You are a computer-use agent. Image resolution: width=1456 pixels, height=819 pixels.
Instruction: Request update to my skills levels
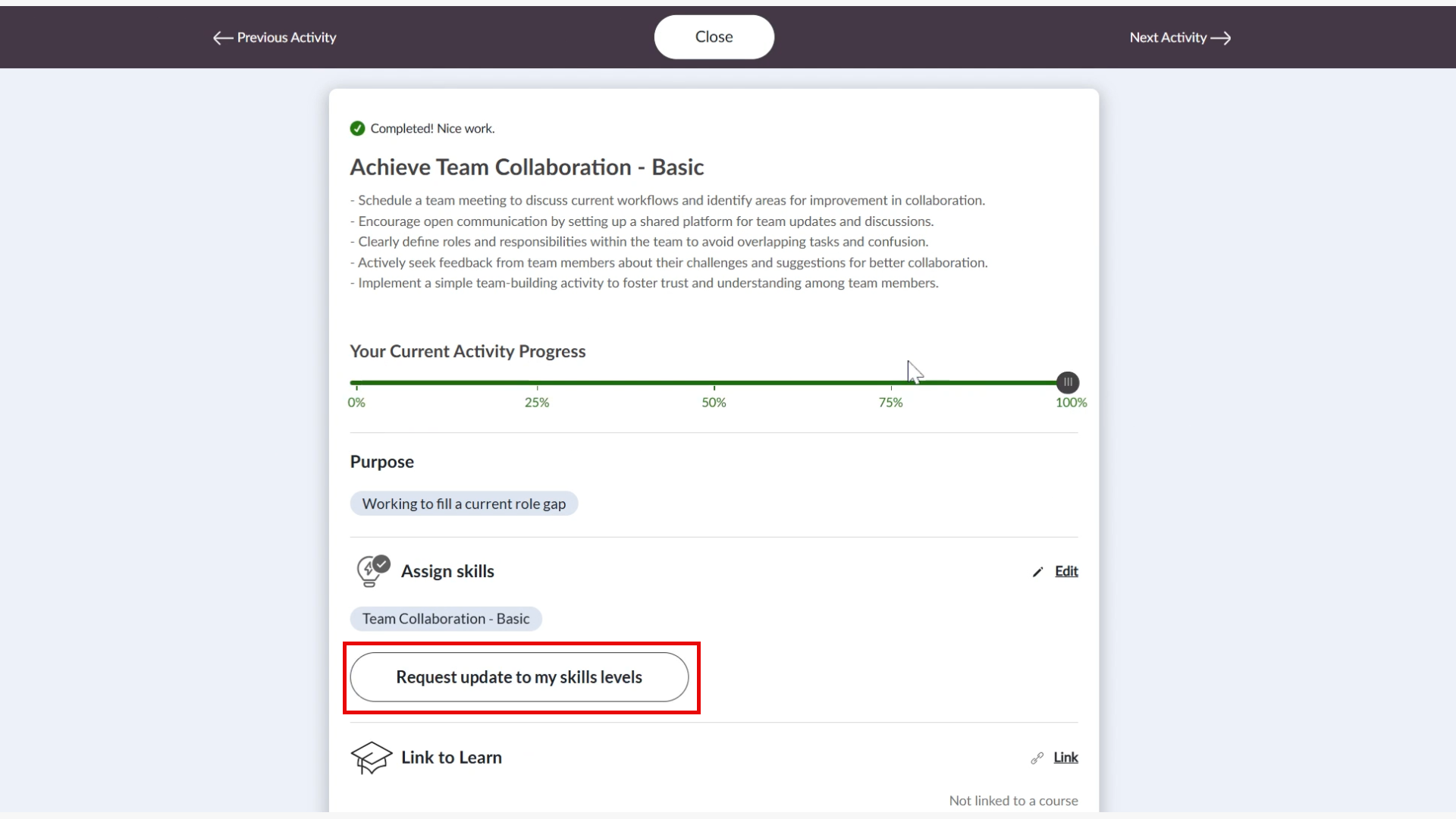click(519, 677)
